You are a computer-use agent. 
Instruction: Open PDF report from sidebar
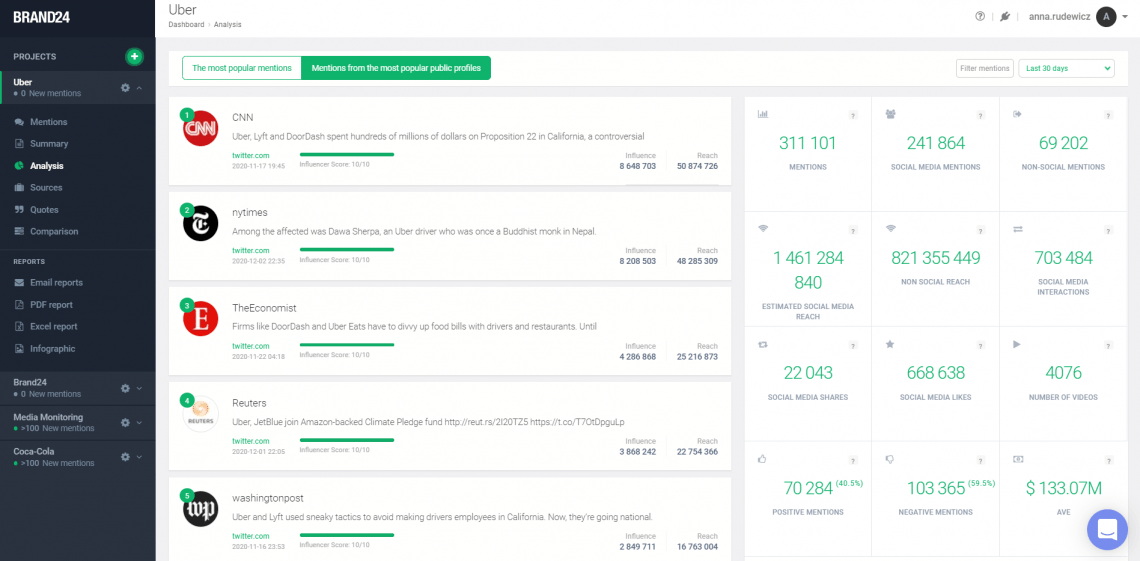point(51,305)
